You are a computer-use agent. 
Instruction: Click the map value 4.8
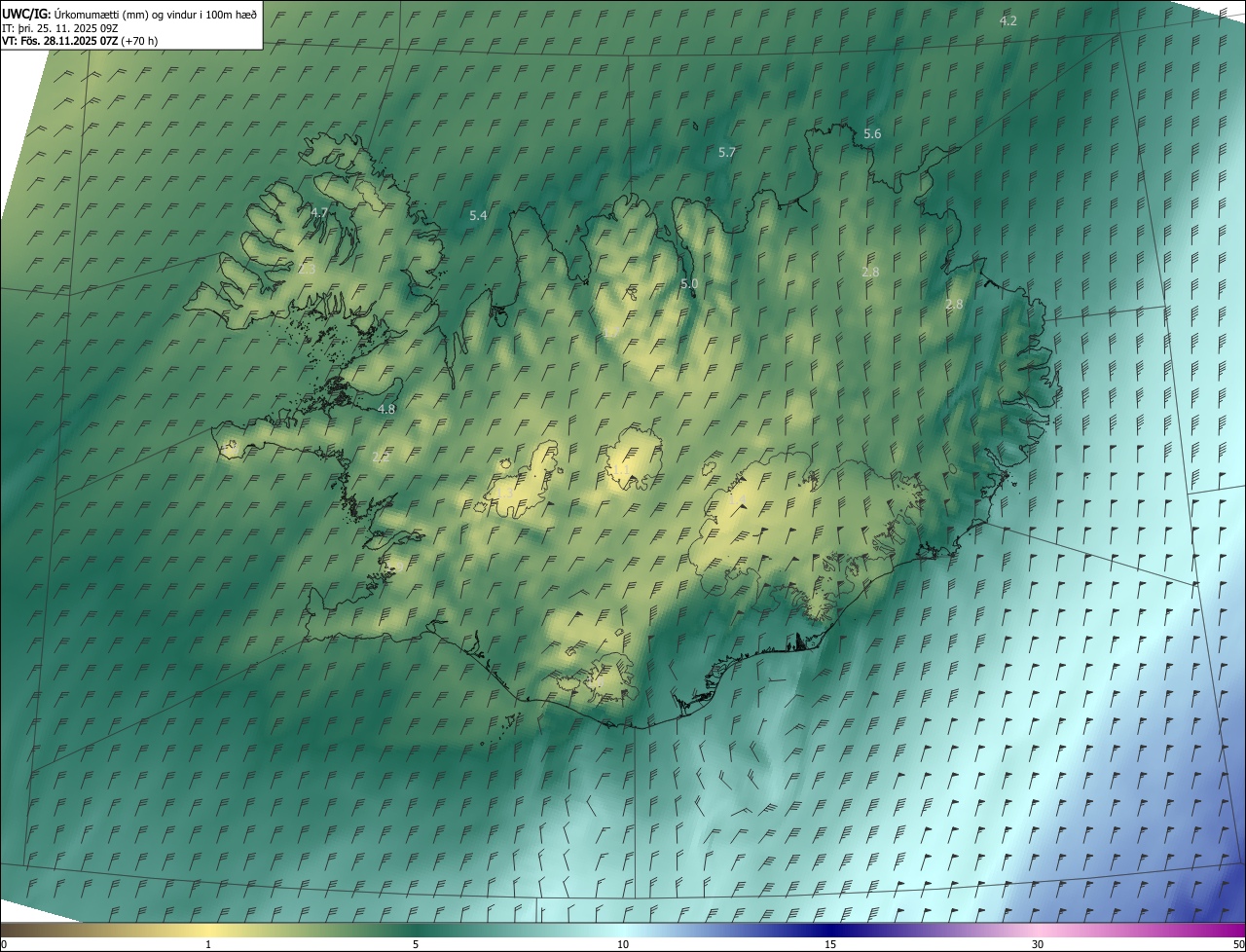386,409
